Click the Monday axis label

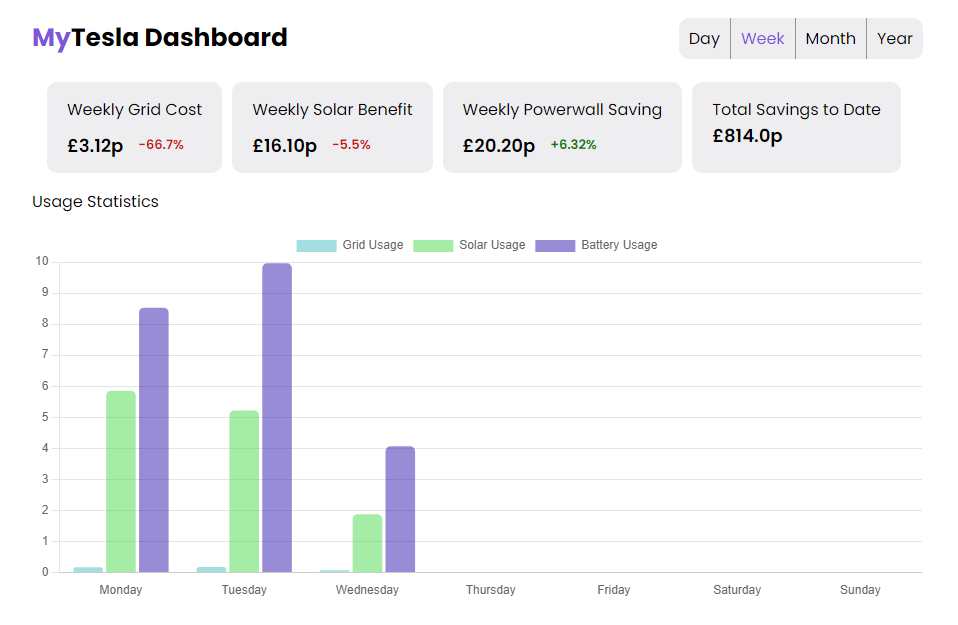(121, 590)
